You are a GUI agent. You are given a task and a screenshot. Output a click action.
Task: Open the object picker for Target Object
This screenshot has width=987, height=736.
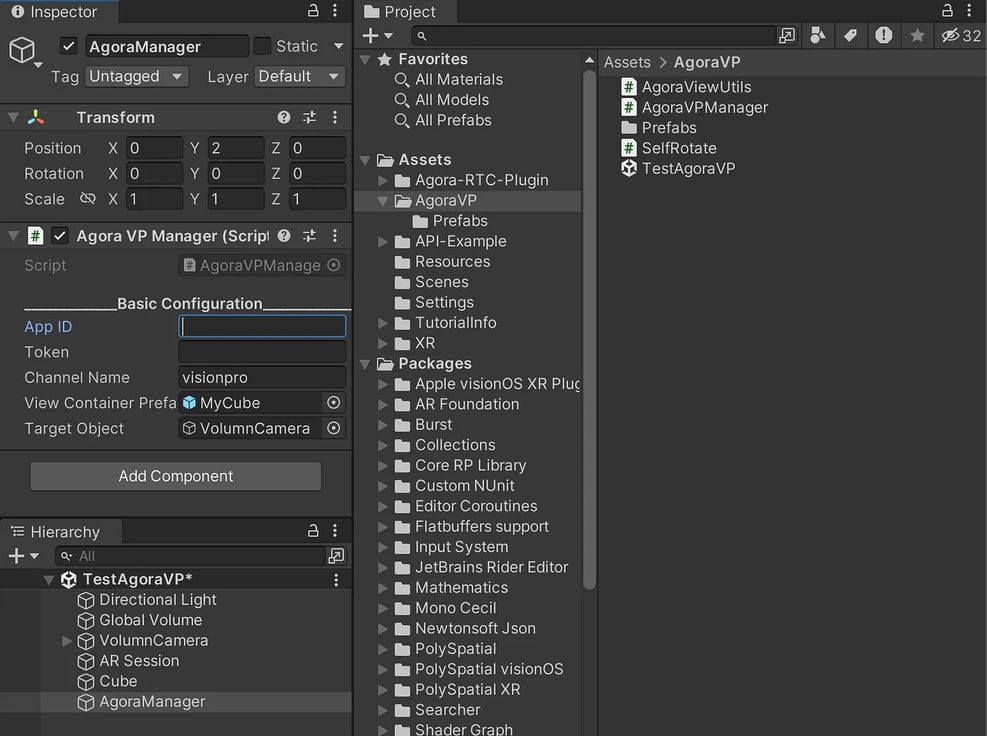(x=337, y=428)
